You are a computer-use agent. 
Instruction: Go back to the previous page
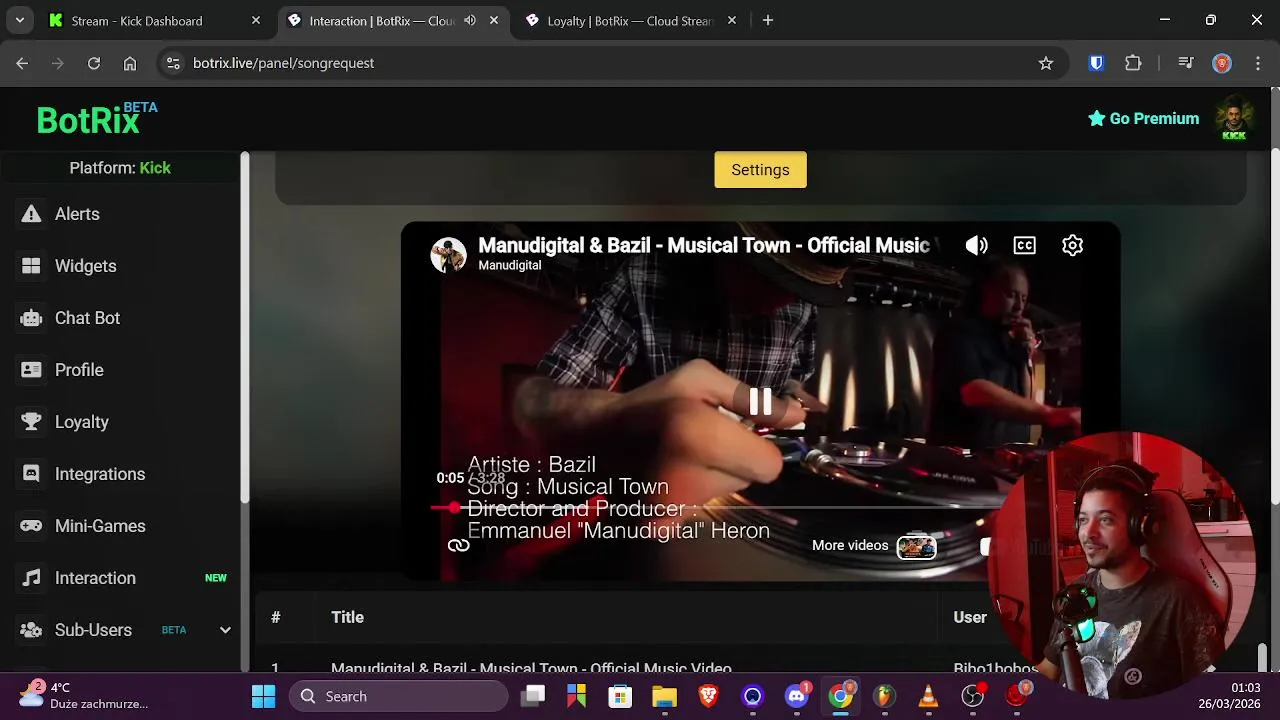[x=22, y=63]
